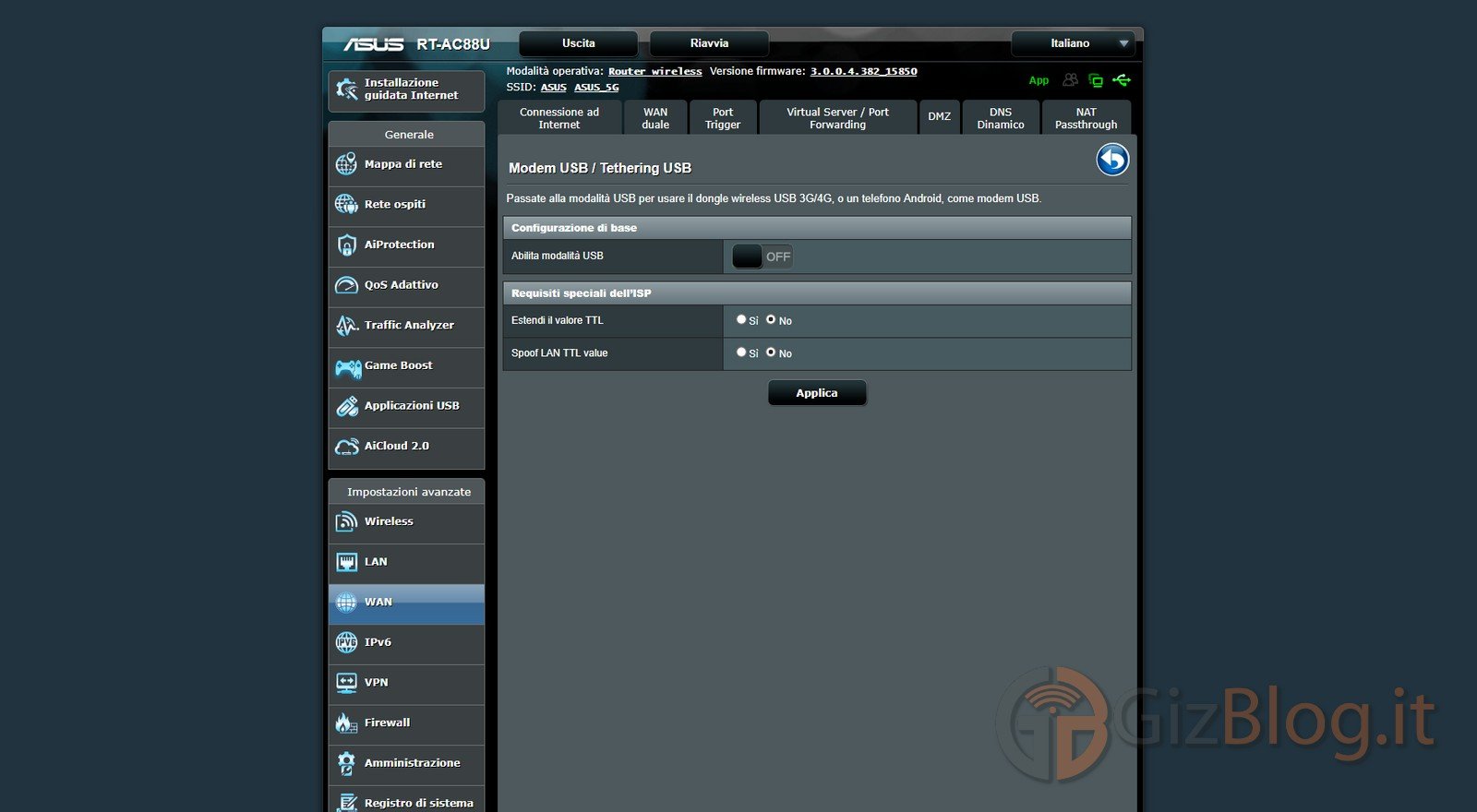
Task: Click firmware version 3.0.0.4.382_15850 link
Action: [x=864, y=71]
